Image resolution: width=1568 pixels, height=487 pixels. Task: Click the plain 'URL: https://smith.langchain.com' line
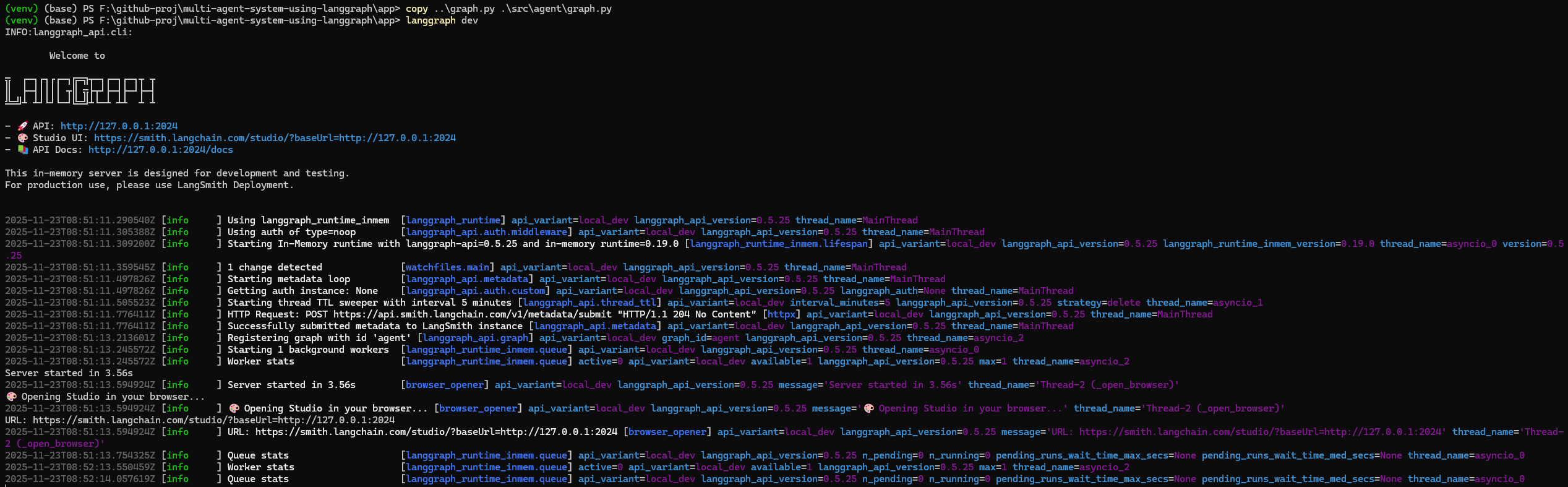pos(200,420)
